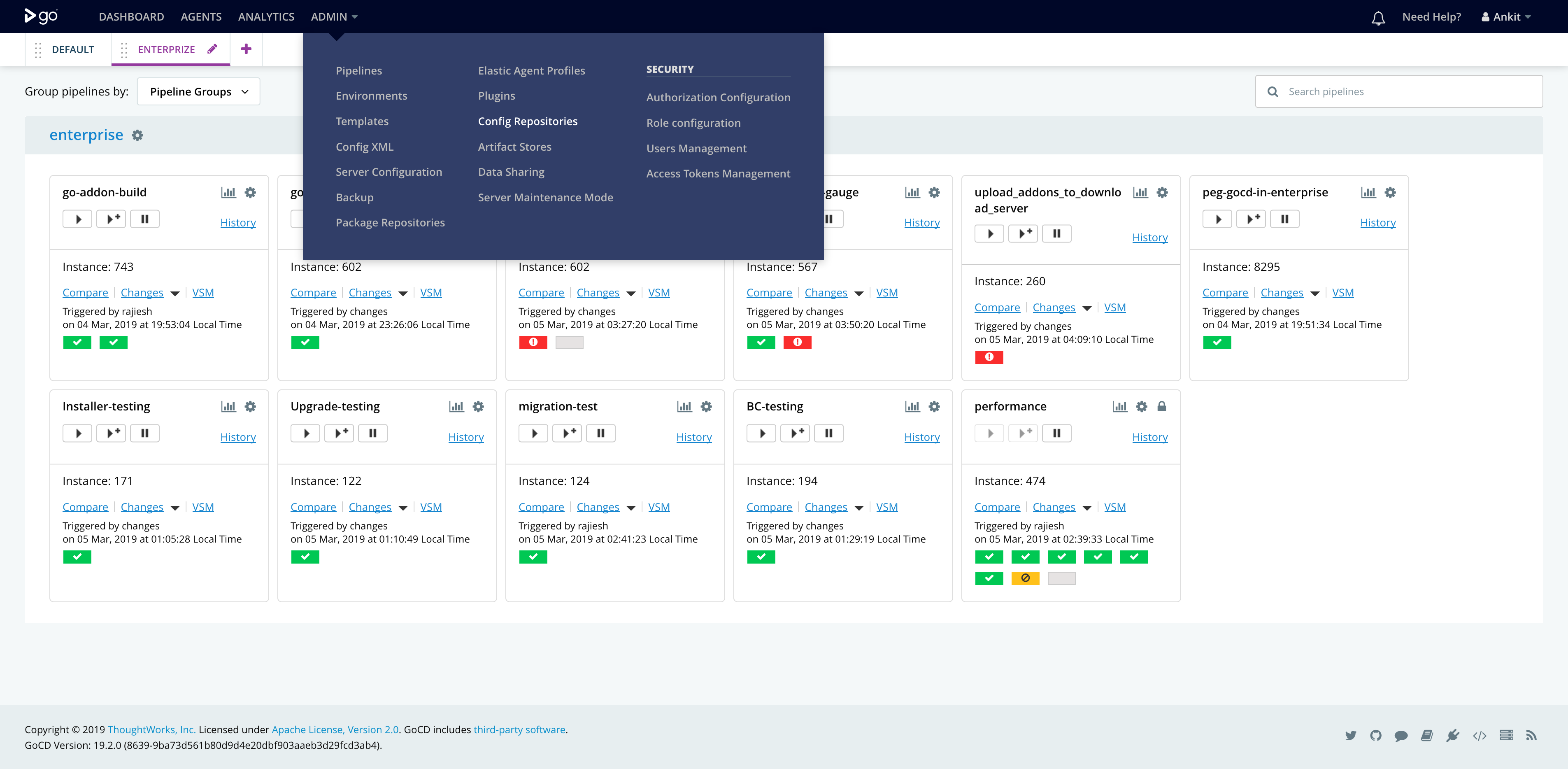Choose Server Maintenance Mode menu entry
The width and height of the screenshot is (1568, 769).
545,197
